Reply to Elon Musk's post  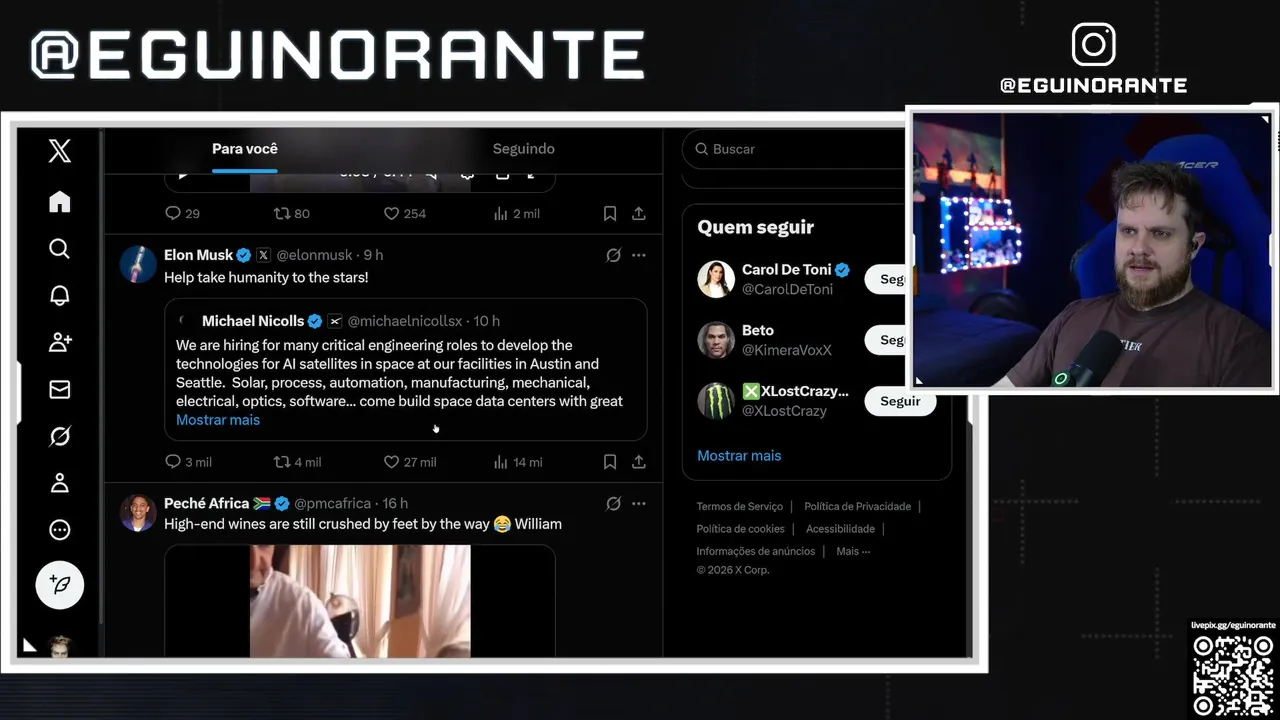[x=173, y=462]
